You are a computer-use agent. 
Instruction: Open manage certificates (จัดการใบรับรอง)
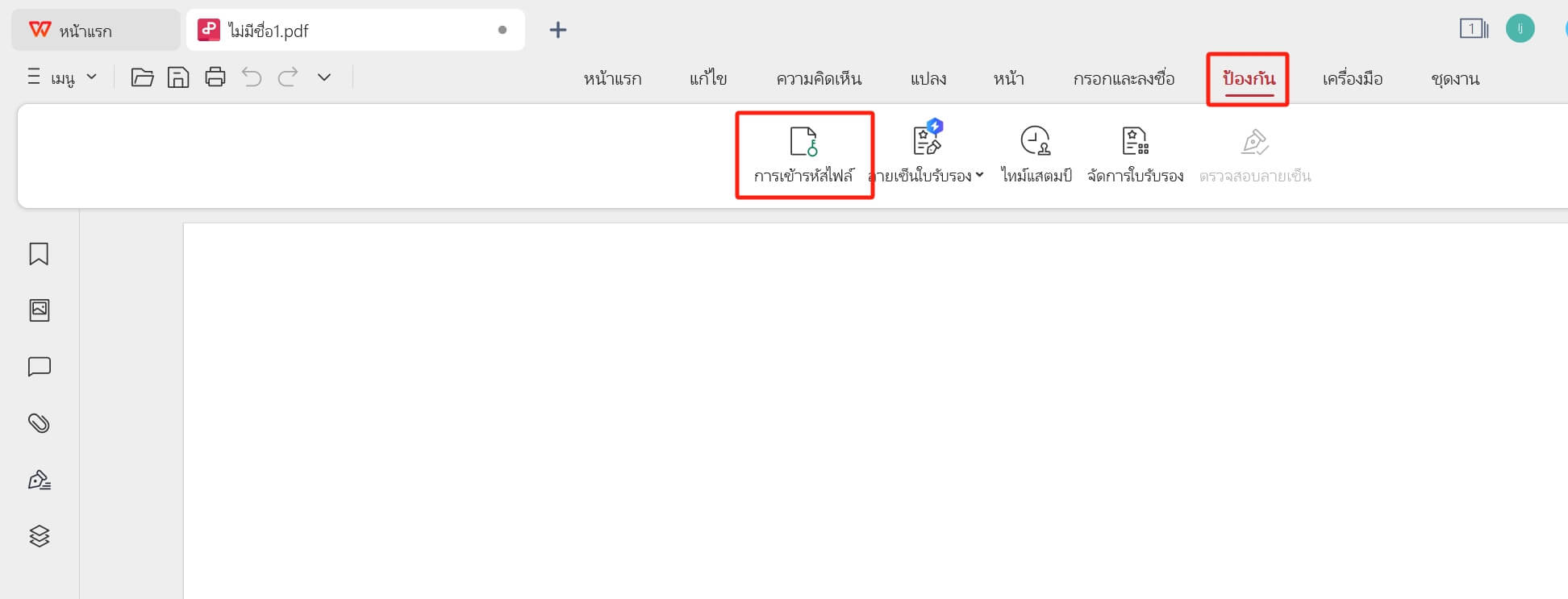1135,153
